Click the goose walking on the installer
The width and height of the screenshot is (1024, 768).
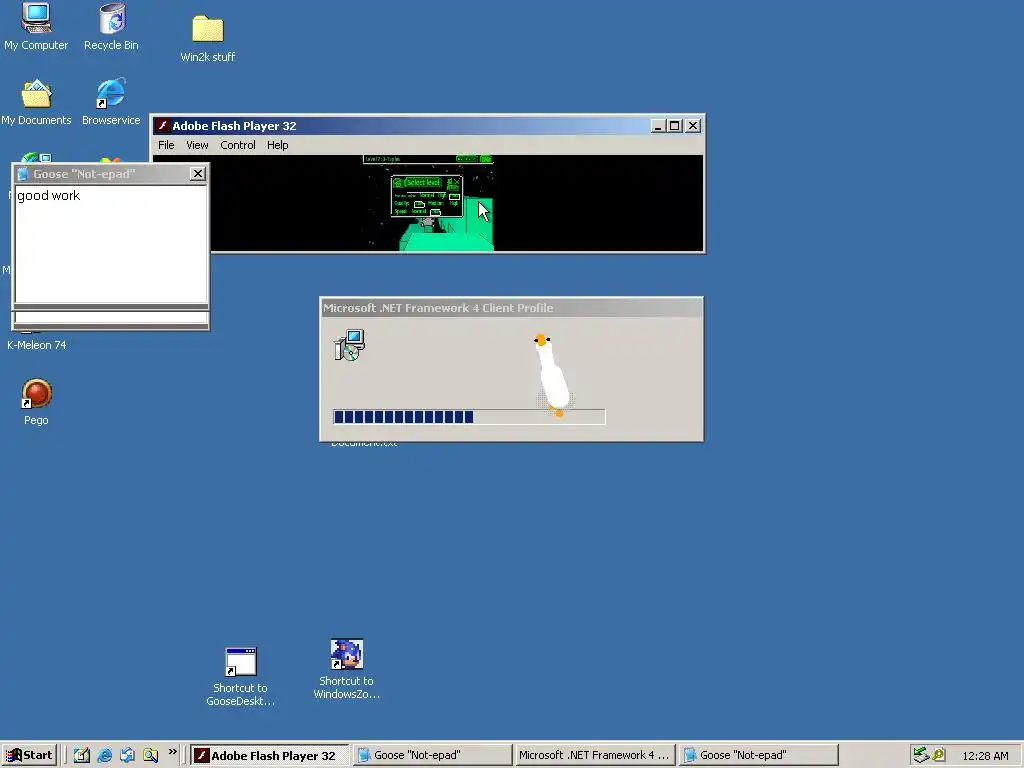coord(553,375)
